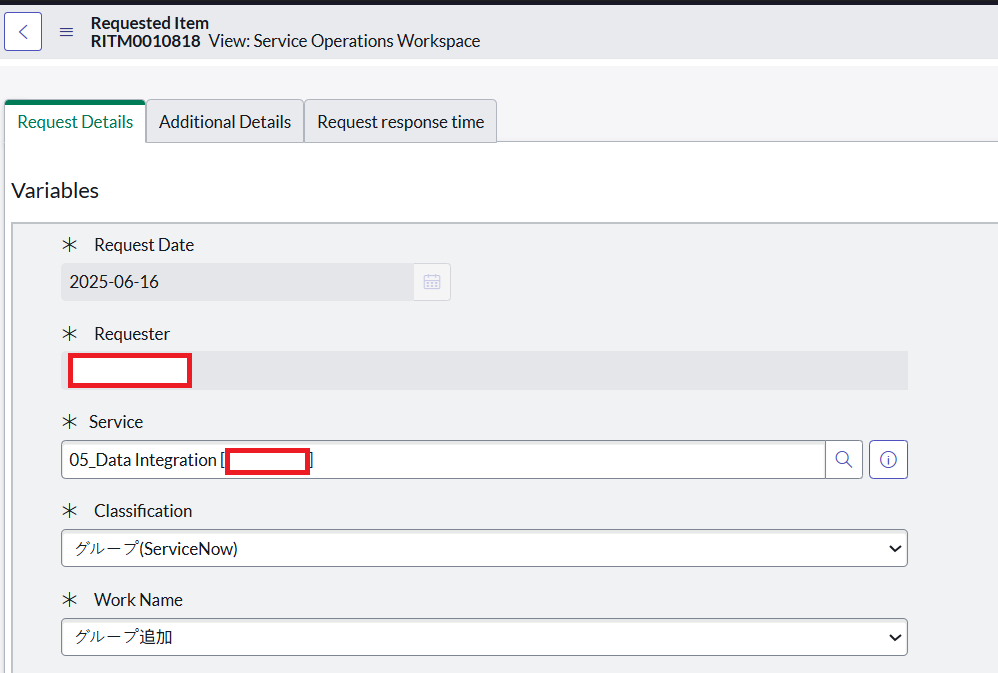998x673 pixels.
Task: Switch to the Additional Details tab
Action: point(224,121)
